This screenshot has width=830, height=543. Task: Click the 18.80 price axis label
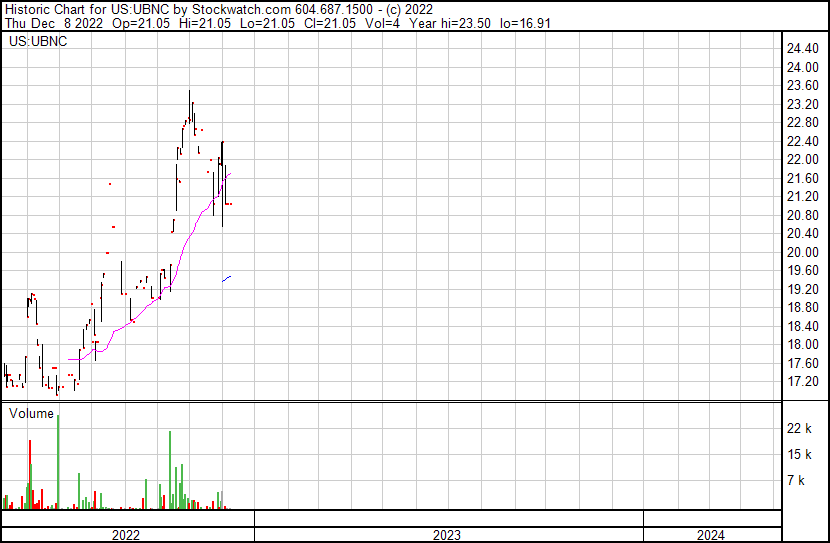(x=802, y=307)
